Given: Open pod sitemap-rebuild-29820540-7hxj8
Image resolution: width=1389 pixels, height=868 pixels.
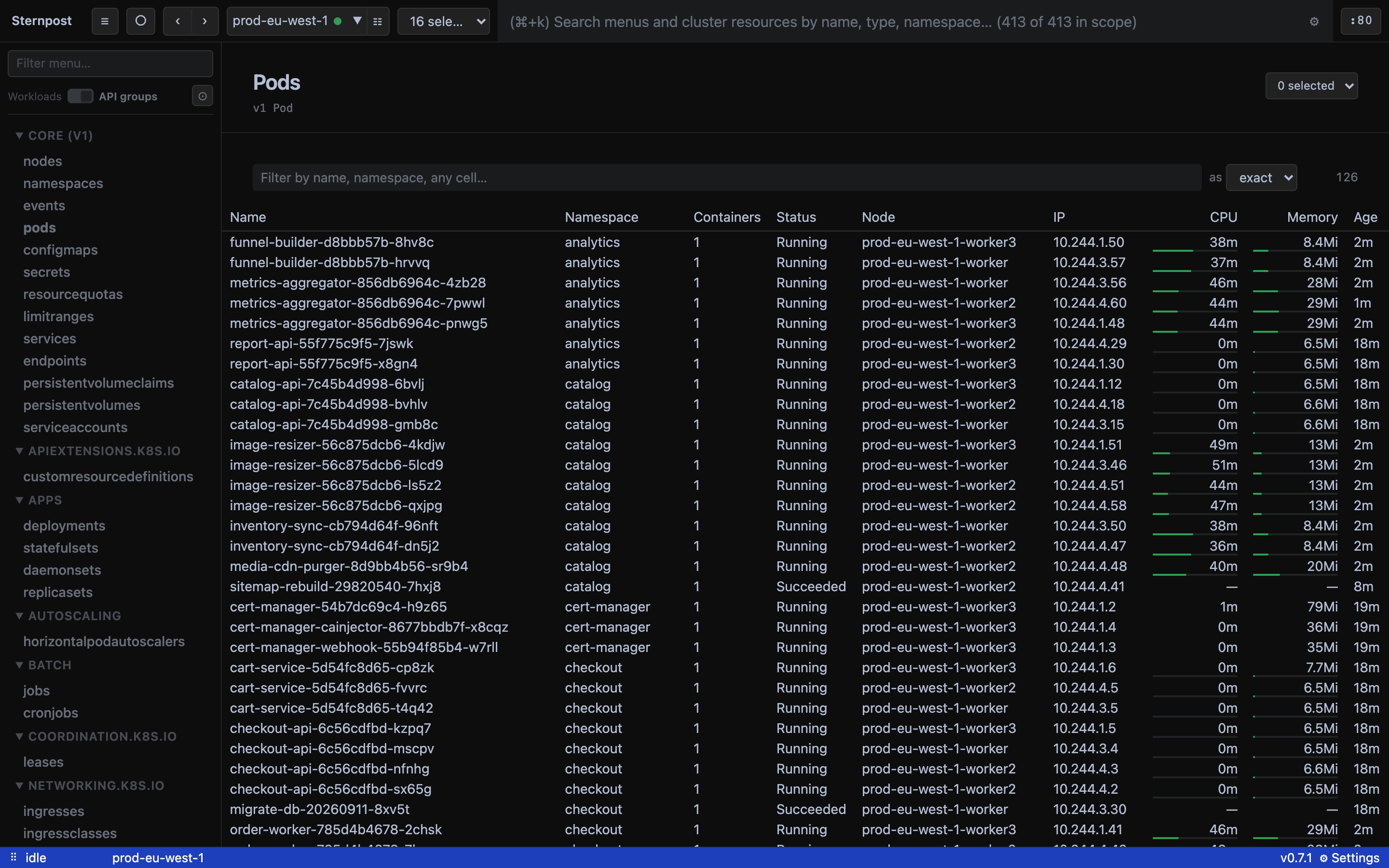Looking at the screenshot, I should [x=335, y=586].
